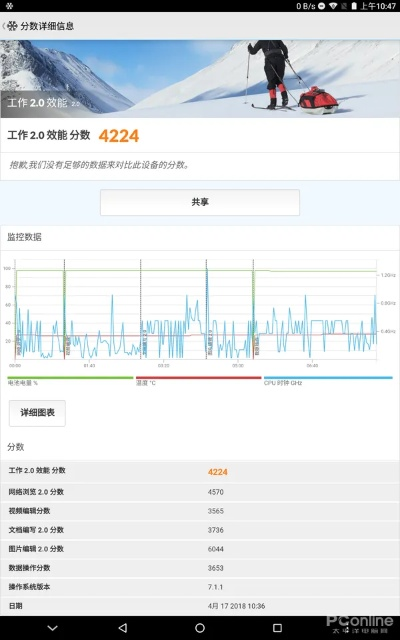Image resolution: width=400 pixels, height=640 pixels.
Task: Tap the 3736 writing score value
Action: [216, 530]
